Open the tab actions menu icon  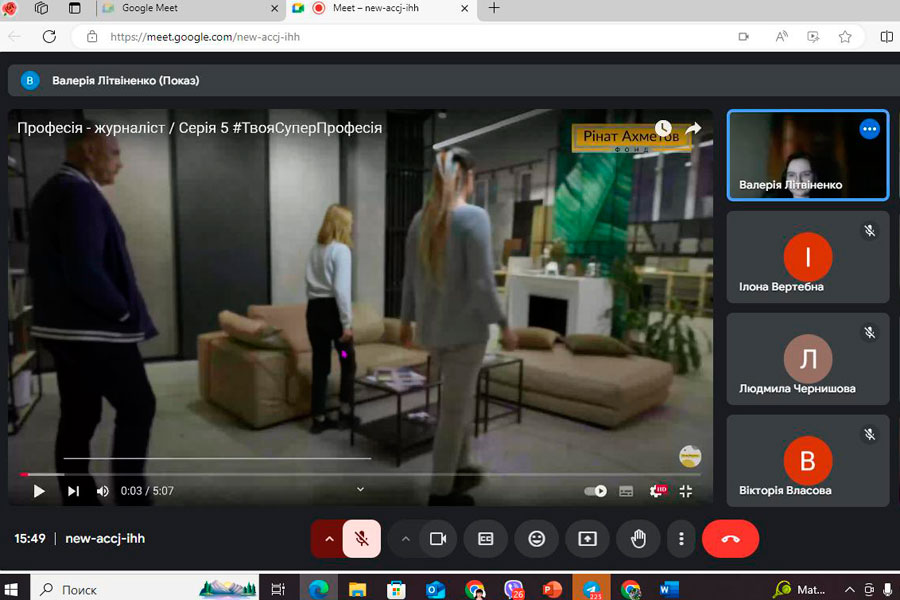pos(75,8)
